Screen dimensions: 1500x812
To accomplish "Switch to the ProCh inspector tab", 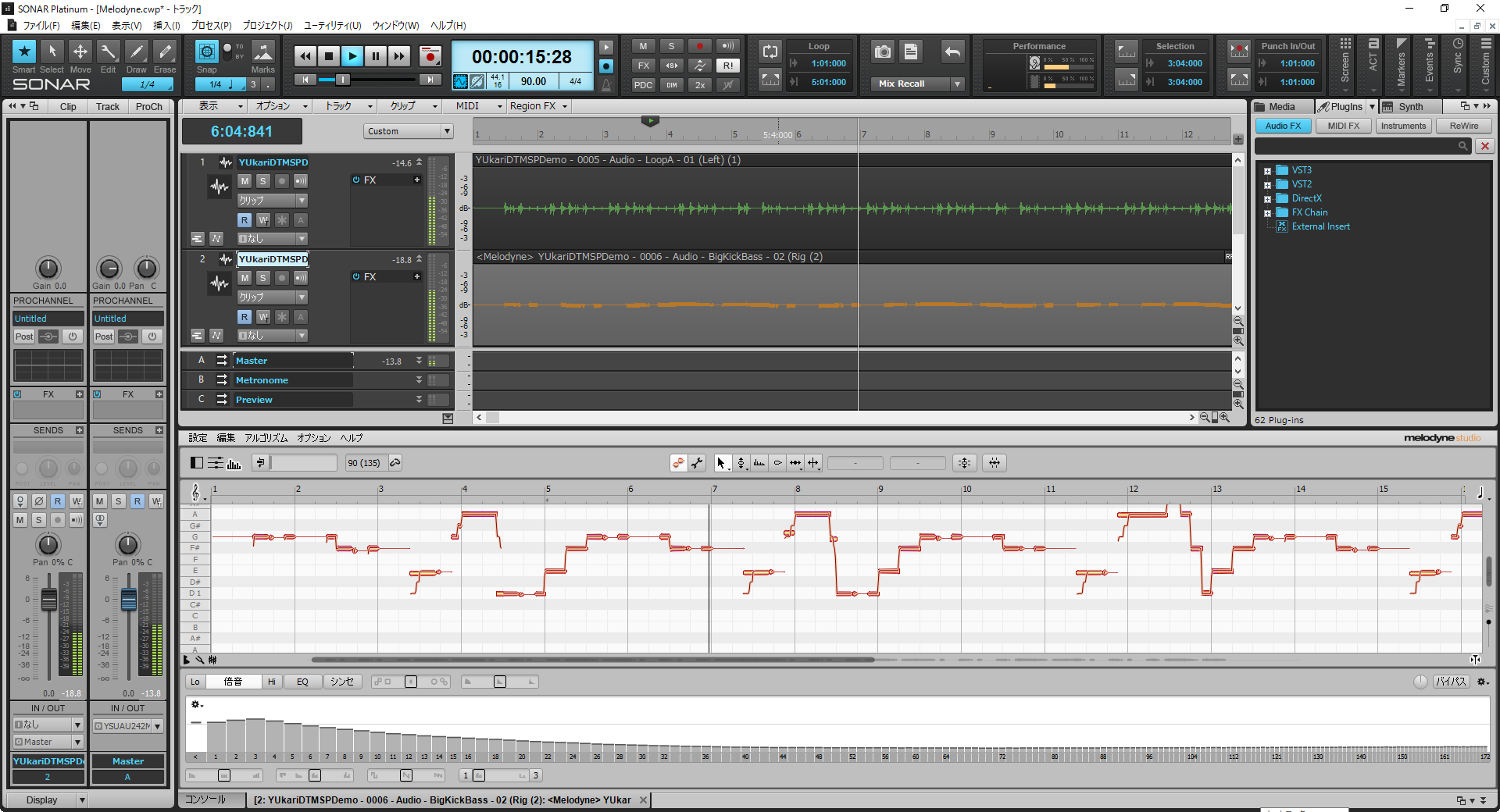I will click(x=148, y=107).
